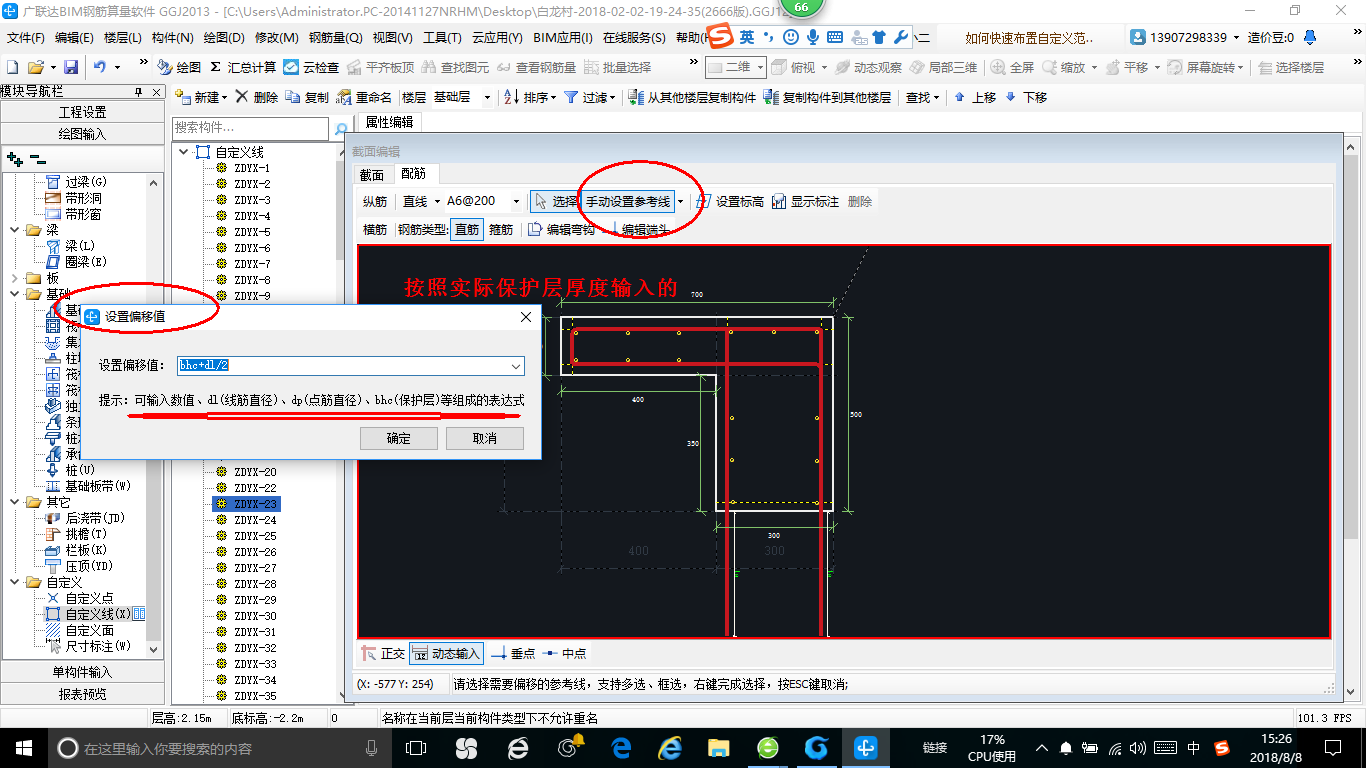Open 基础层 floor dropdown
This screenshot has height=768, width=1366.
(487, 97)
